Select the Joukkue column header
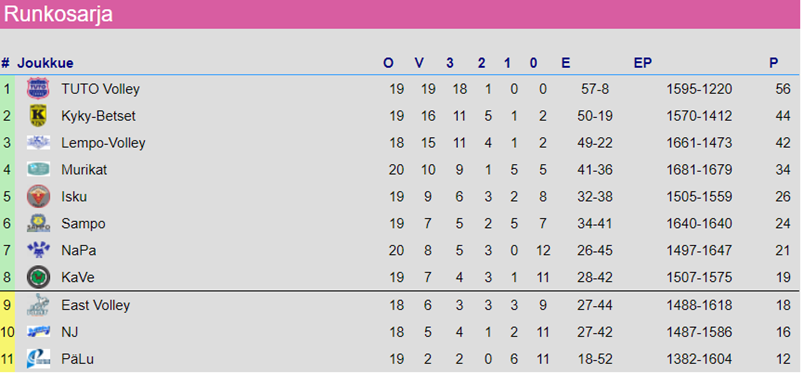The height and width of the screenshot is (374, 803). pos(45,63)
